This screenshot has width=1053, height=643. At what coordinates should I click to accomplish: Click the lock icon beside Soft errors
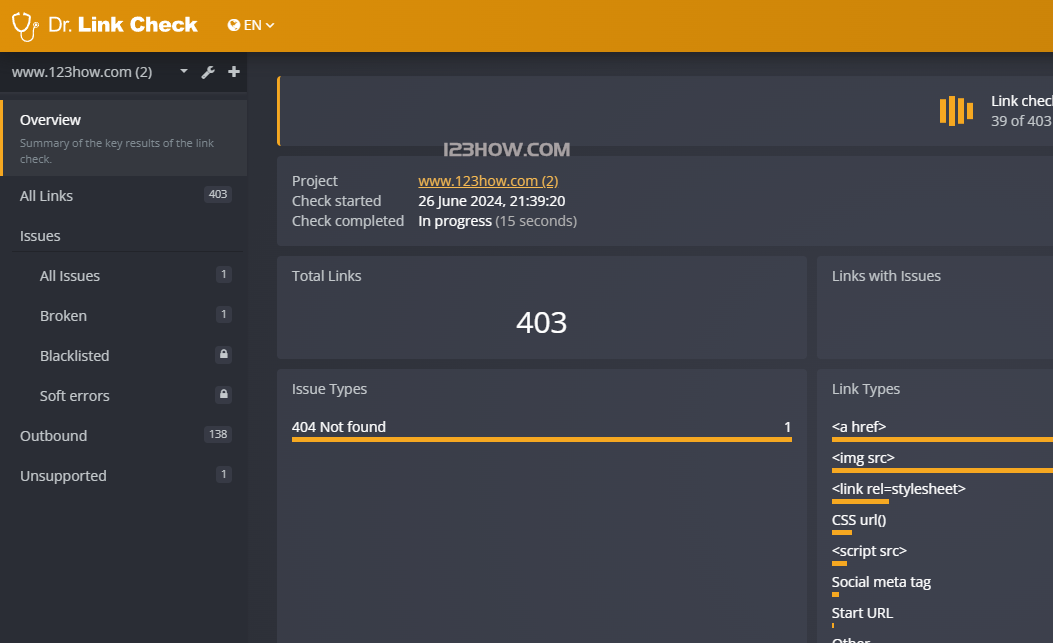click(x=224, y=395)
